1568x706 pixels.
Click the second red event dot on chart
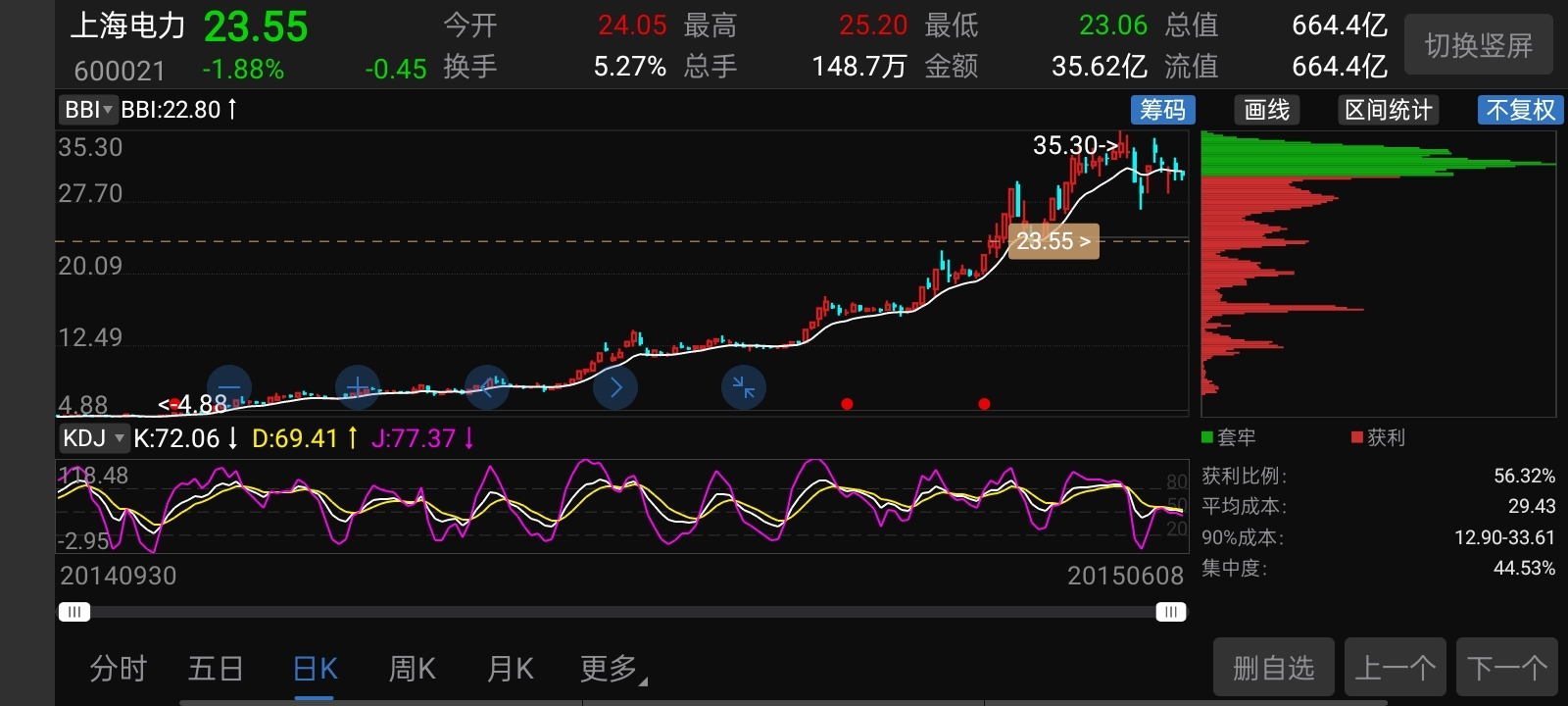(x=984, y=404)
